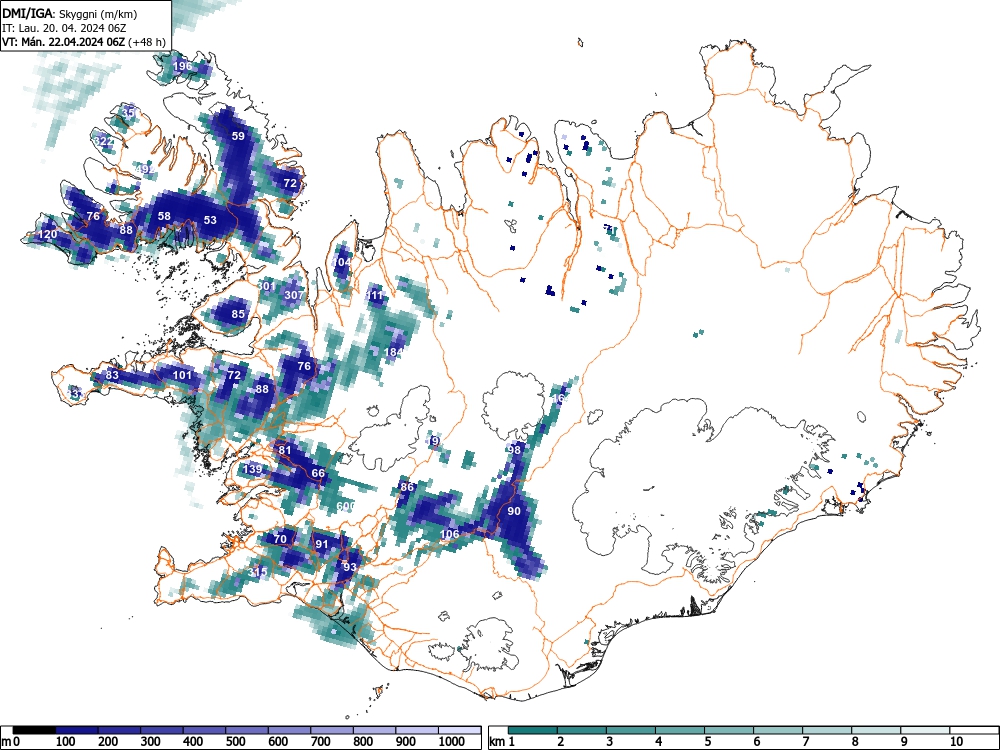The height and width of the screenshot is (750, 1000).
Task: Click the '10' label on the kilometer legend
Action: 955,742
